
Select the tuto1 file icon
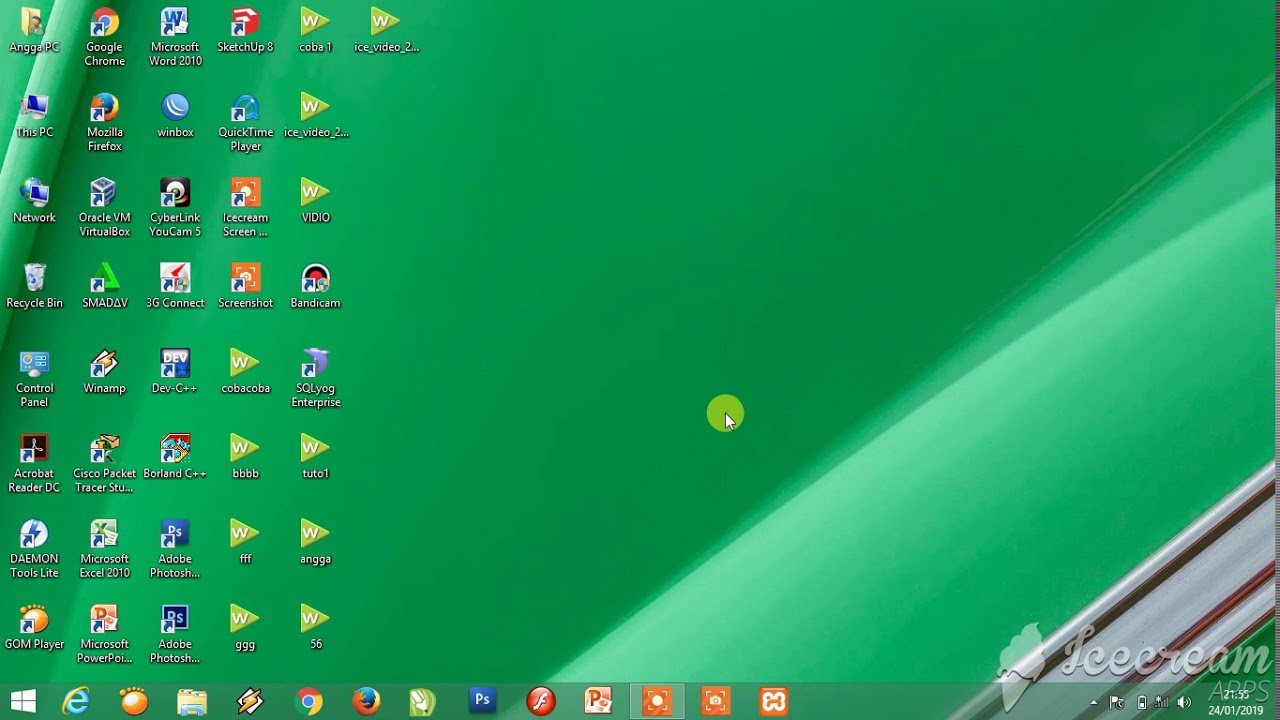(x=315, y=457)
